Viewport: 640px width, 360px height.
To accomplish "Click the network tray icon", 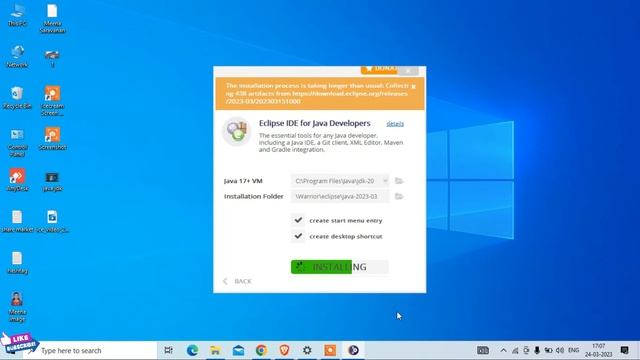I will [x=515, y=351].
